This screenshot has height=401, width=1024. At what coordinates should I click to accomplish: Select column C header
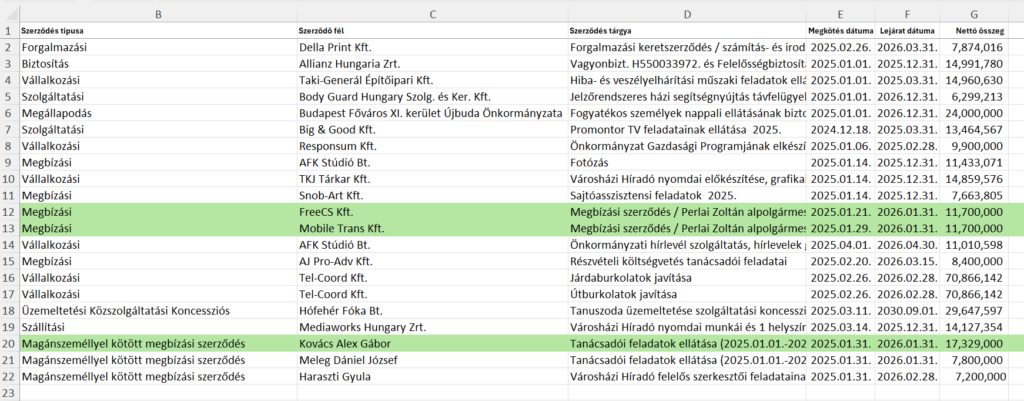[432, 13]
